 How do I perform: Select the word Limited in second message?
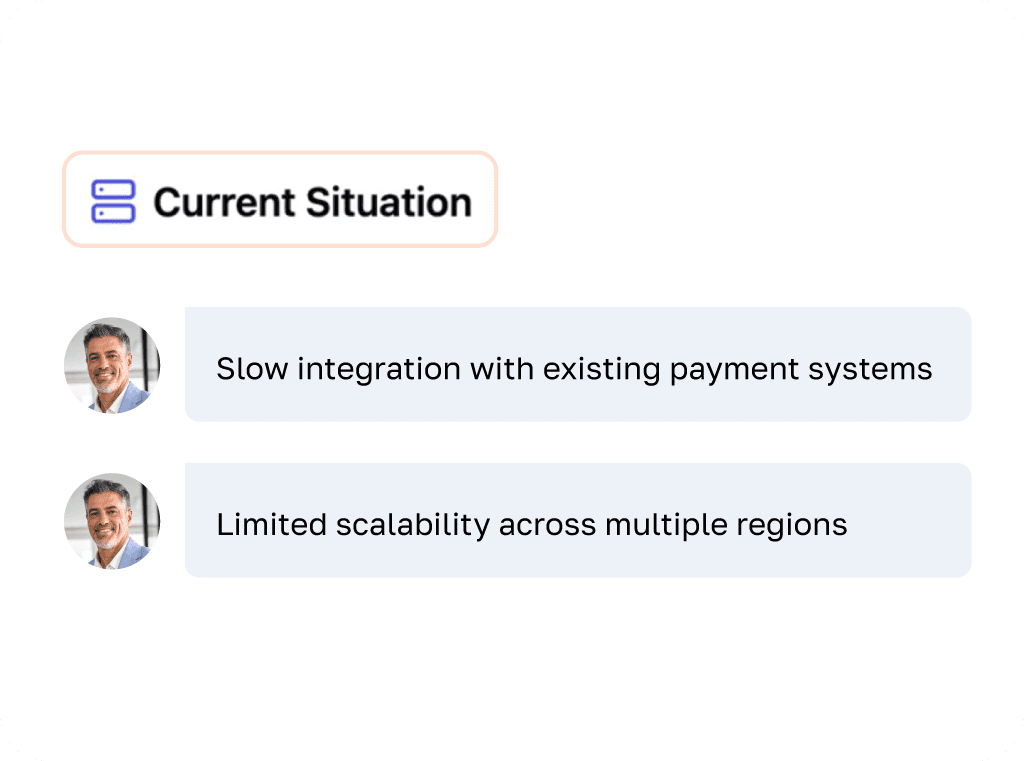click(272, 525)
